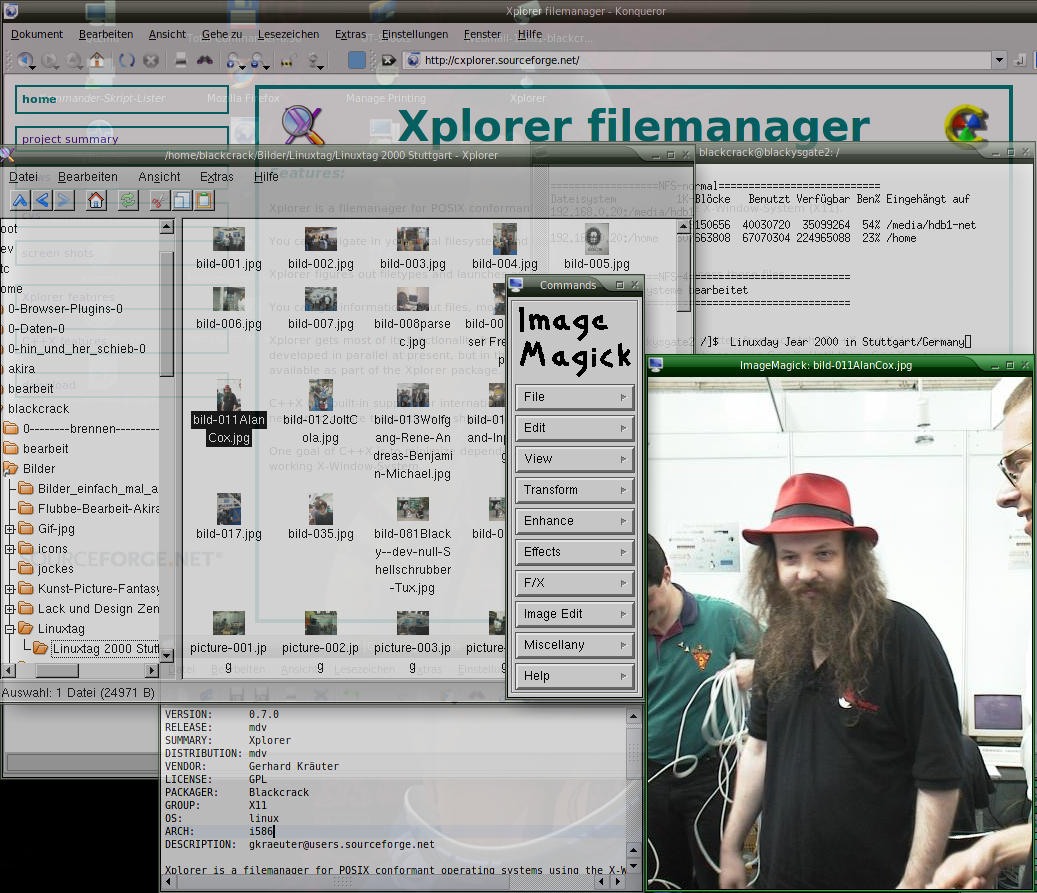The height and width of the screenshot is (893, 1037).
Task: Select the Bilder folder in tree
Action: 39,469
